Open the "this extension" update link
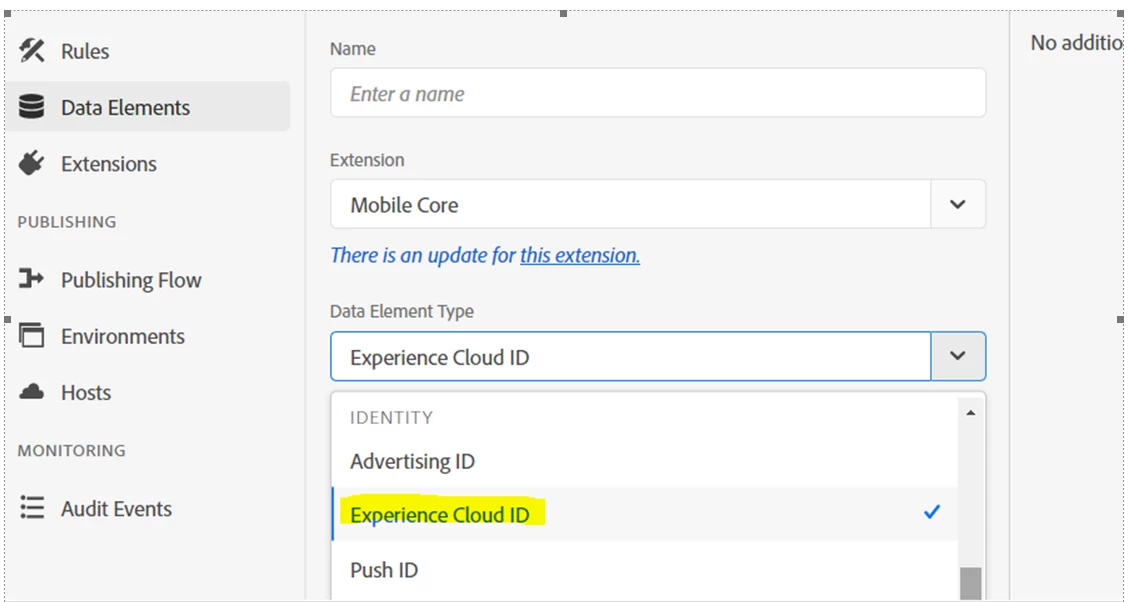 (x=579, y=256)
